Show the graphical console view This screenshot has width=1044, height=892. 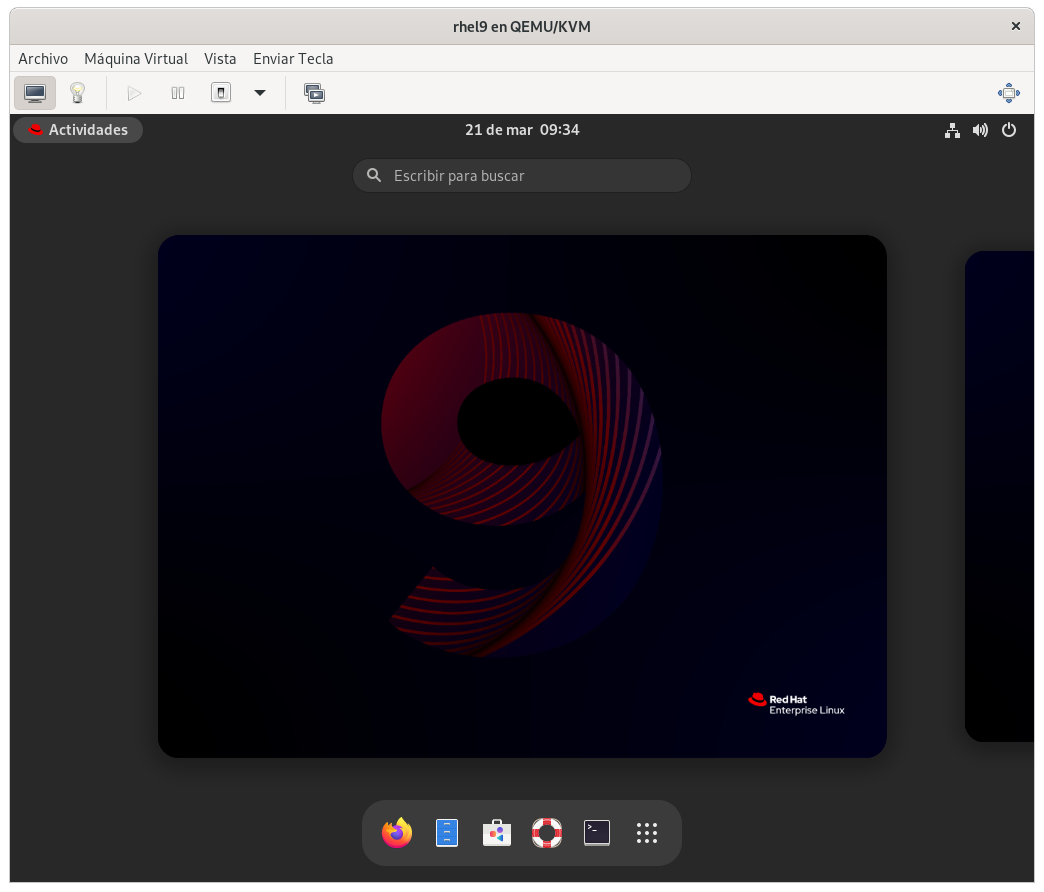coord(35,93)
